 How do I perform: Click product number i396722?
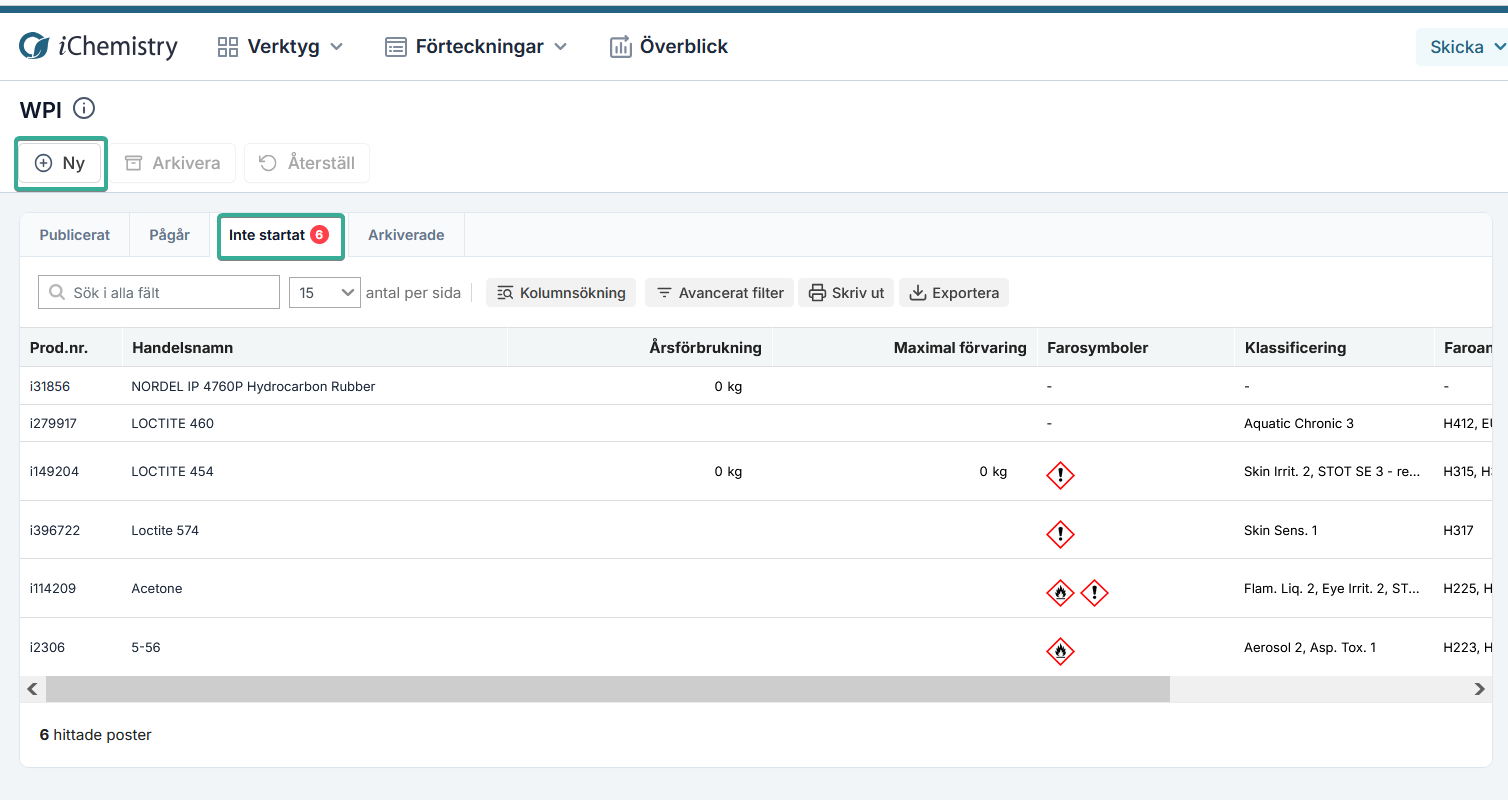point(55,530)
